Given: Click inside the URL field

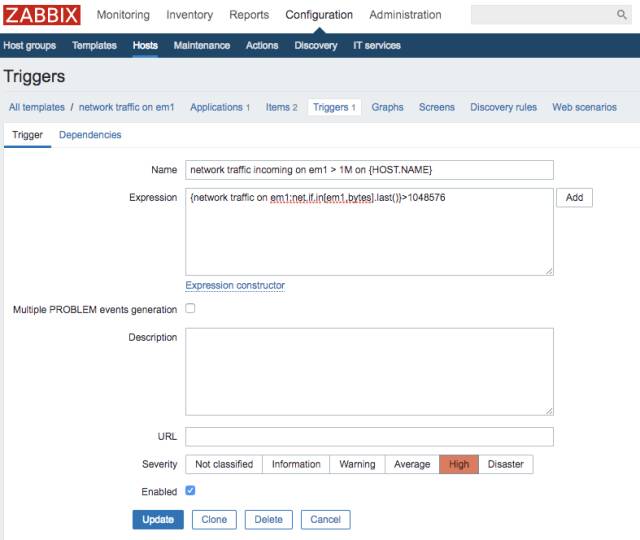Looking at the screenshot, I should (369, 436).
